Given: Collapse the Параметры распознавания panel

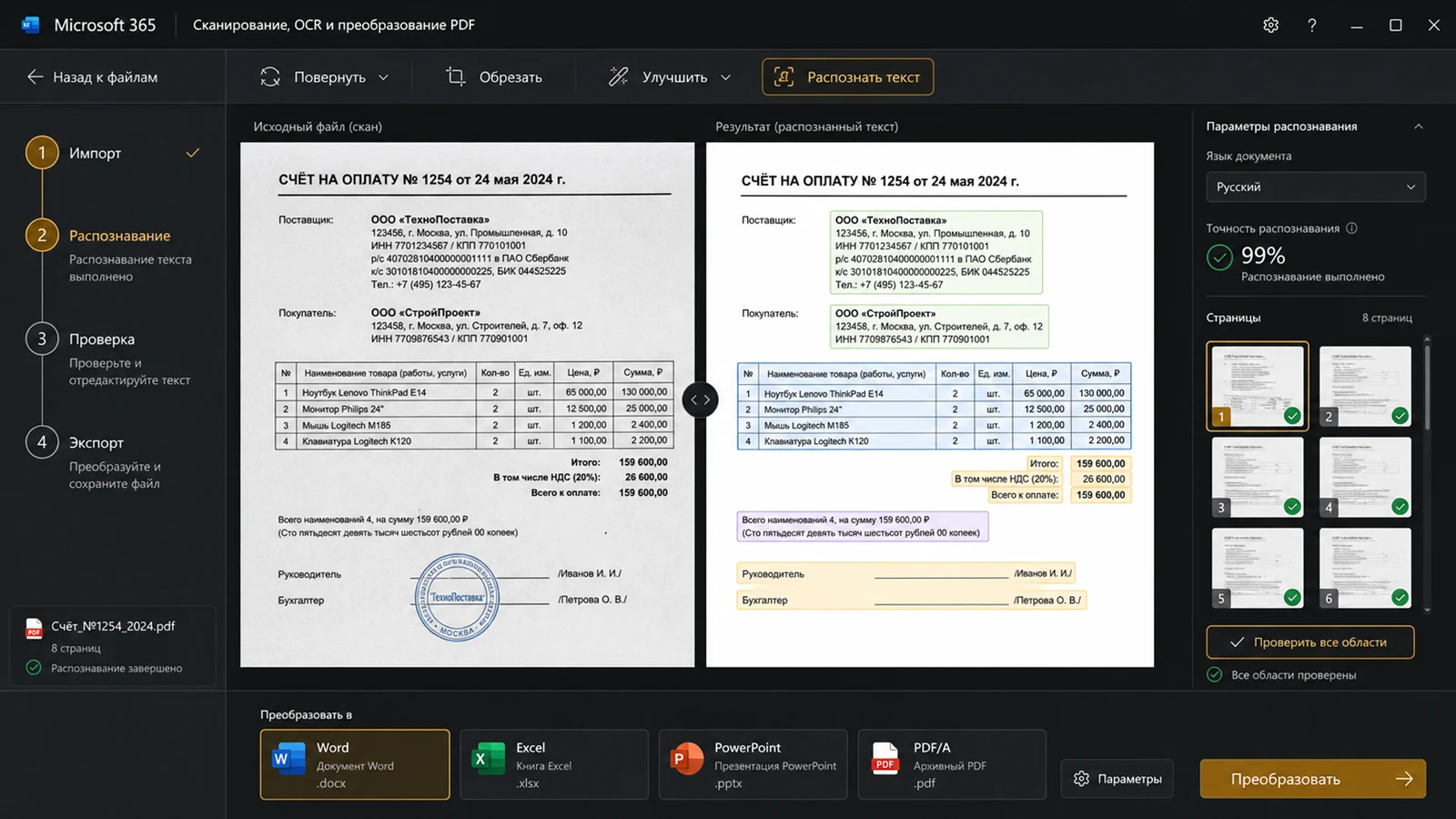Looking at the screenshot, I should 1418,126.
